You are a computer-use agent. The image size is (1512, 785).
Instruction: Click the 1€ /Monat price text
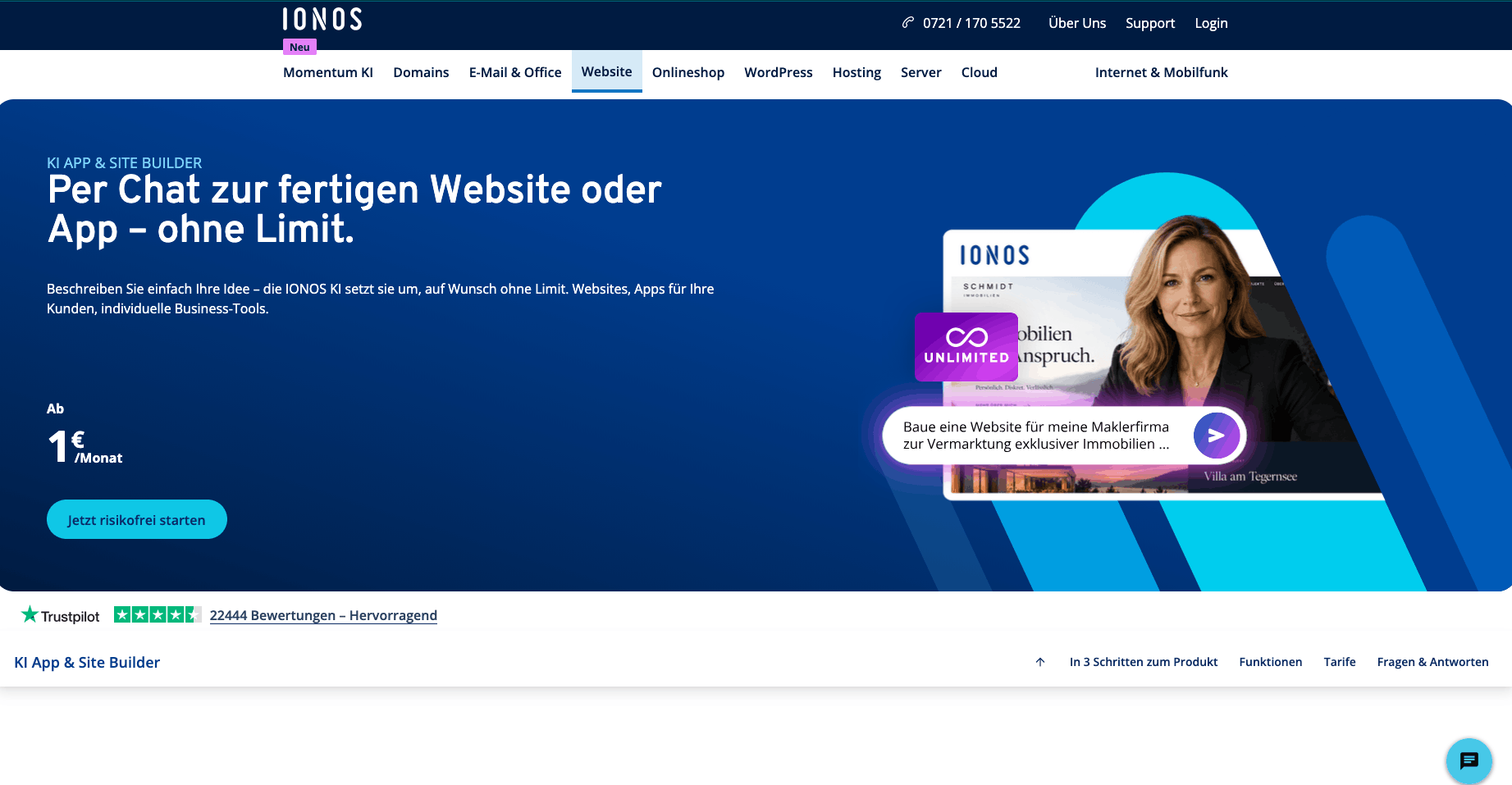[85, 447]
